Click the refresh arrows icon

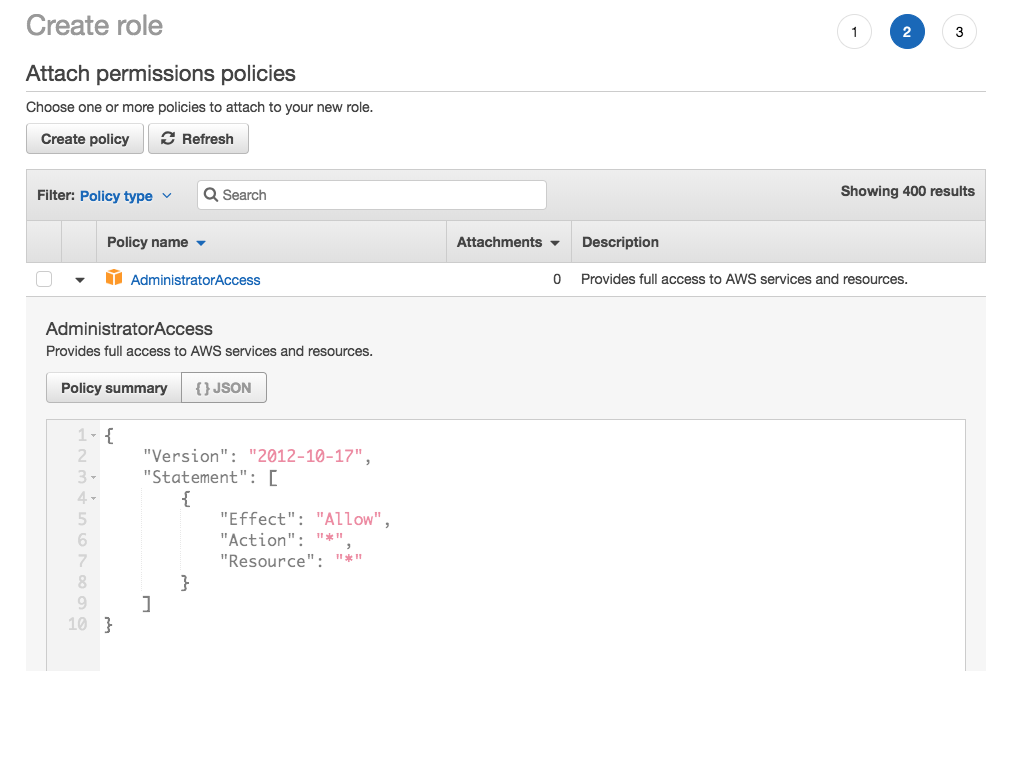168,138
